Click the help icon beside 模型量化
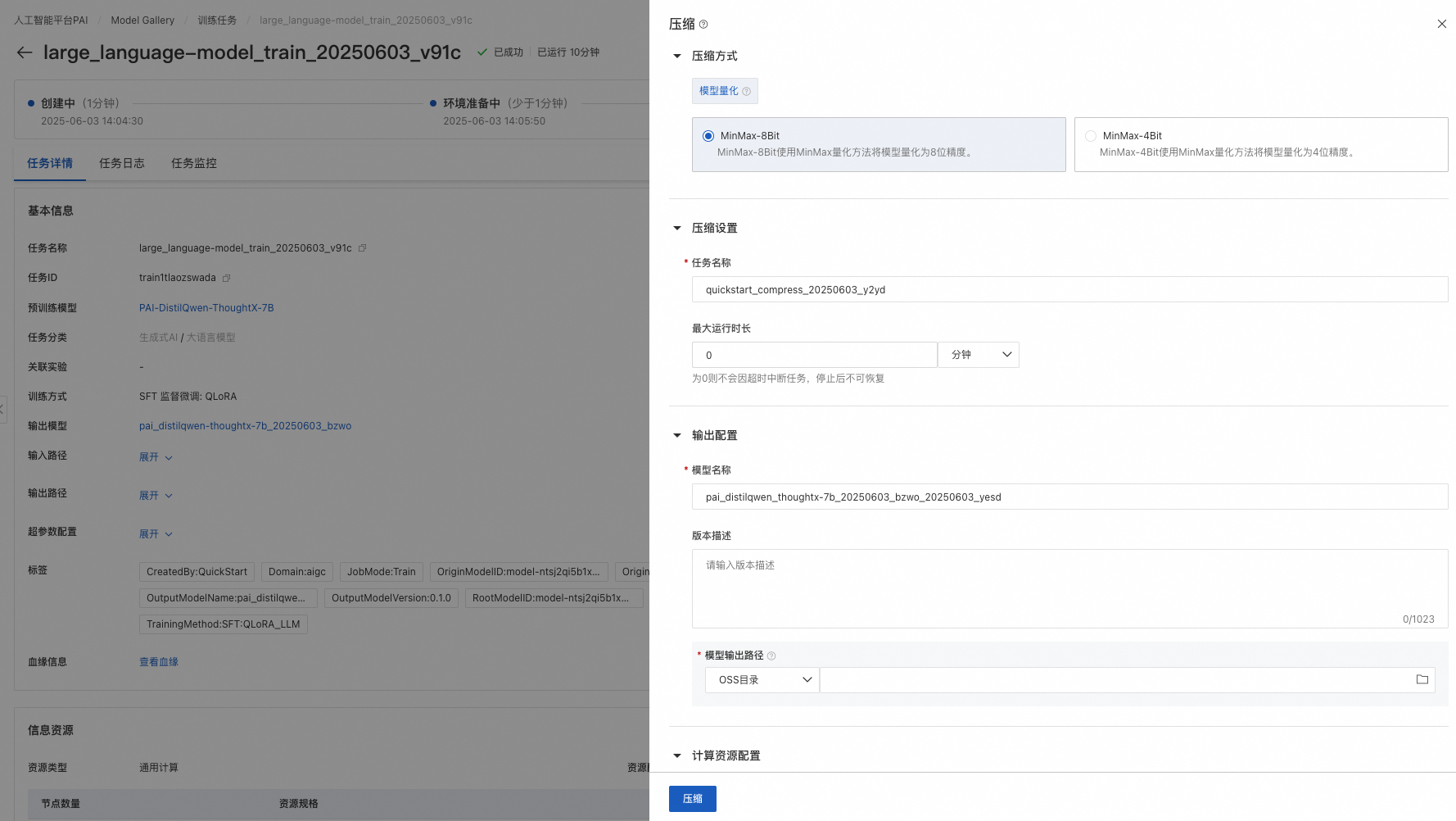1456x821 pixels. click(746, 92)
